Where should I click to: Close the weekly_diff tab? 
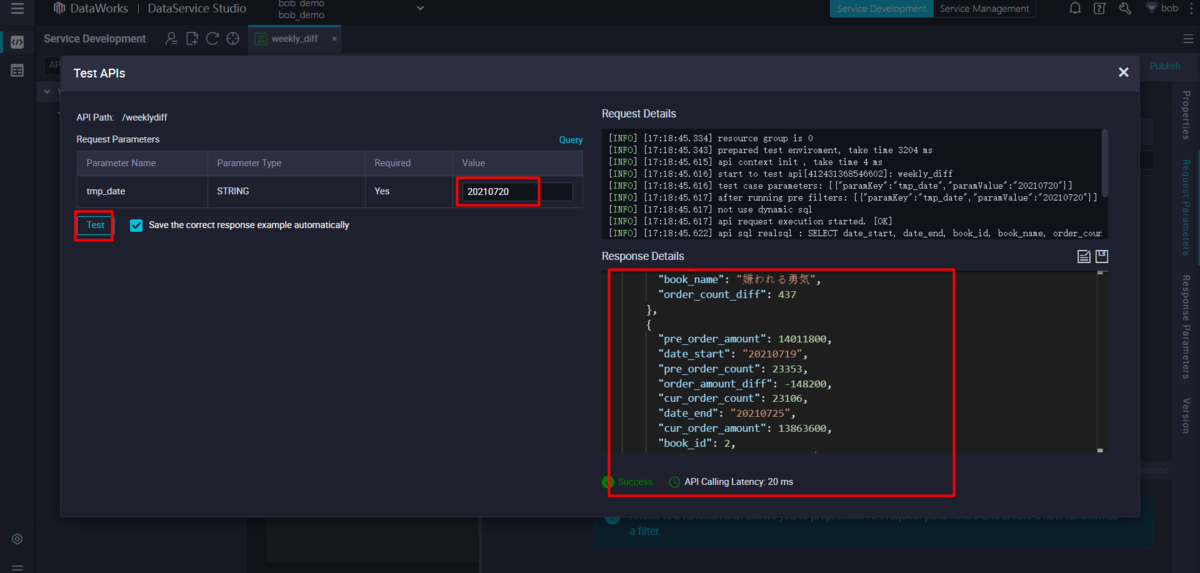coord(334,39)
